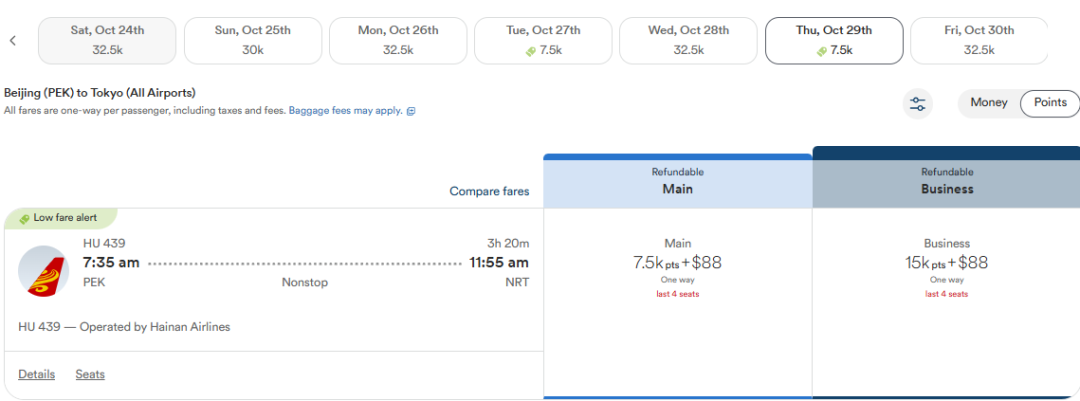Viewport: 1080px width, 401px height.
Task: Click the Hainan Airlines logo
Action: tap(44, 271)
